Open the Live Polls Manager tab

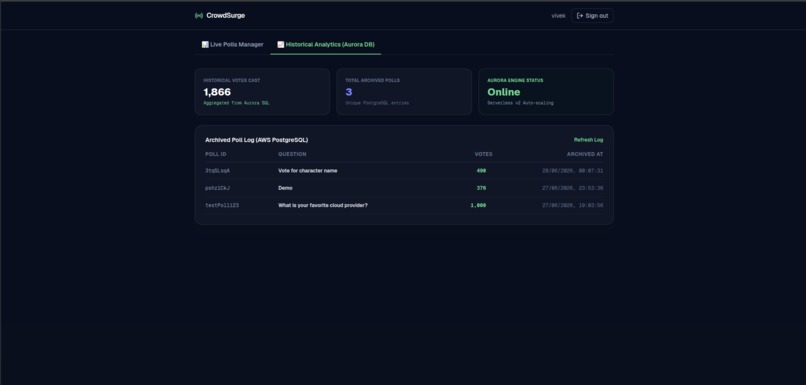pyautogui.click(x=232, y=45)
